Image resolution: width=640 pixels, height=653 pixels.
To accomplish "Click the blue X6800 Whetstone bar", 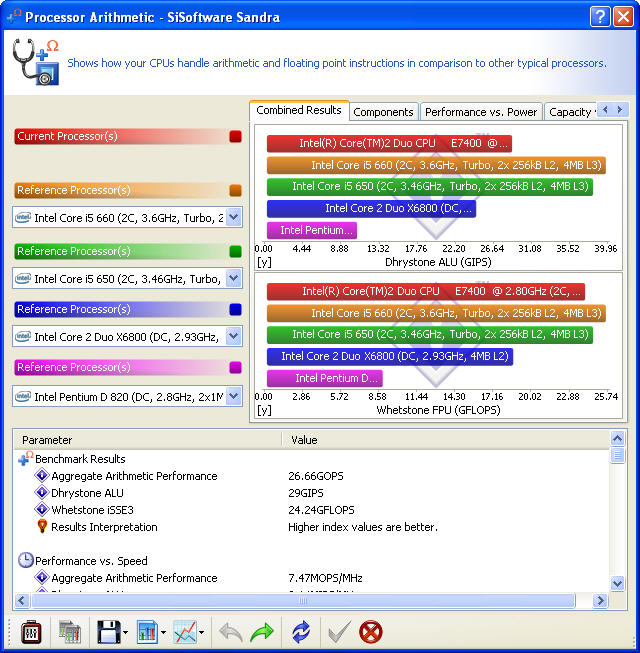I will pos(390,356).
